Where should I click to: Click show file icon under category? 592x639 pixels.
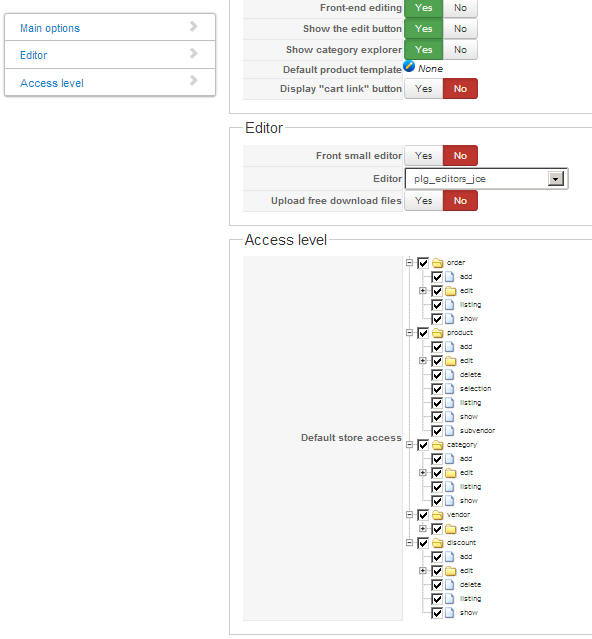[449, 501]
